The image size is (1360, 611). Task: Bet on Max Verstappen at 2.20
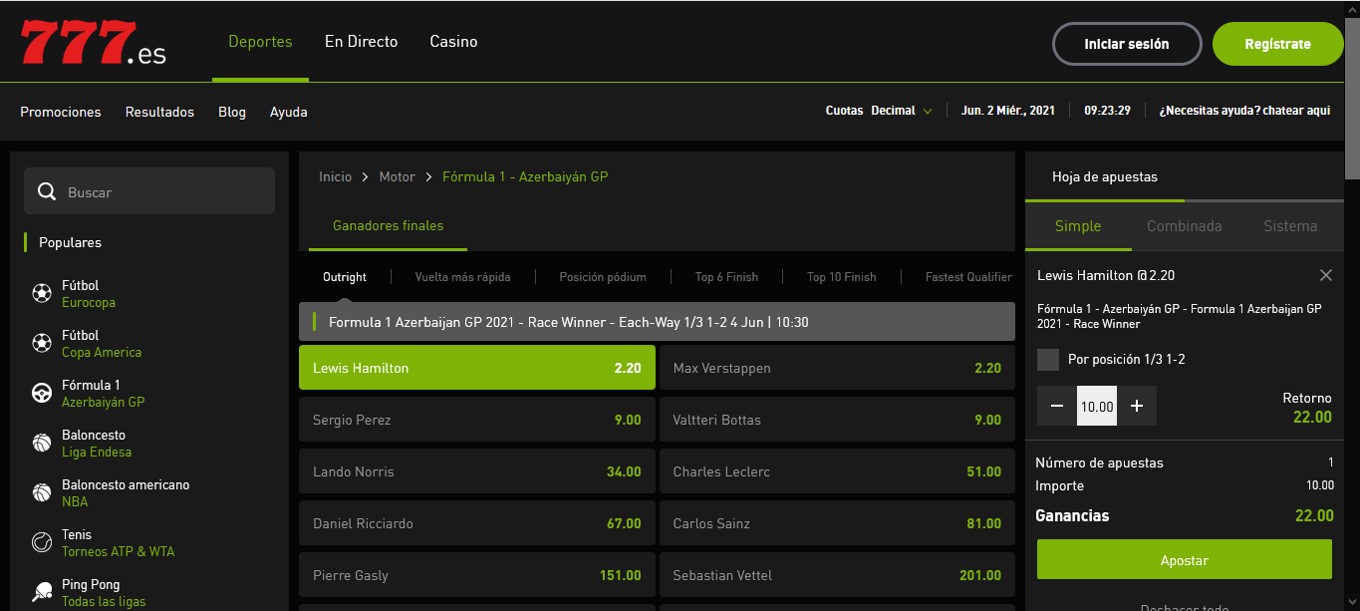coord(837,368)
